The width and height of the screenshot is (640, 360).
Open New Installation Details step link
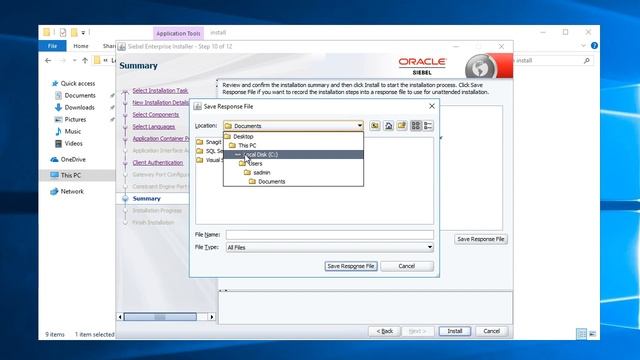tap(161, 102)
